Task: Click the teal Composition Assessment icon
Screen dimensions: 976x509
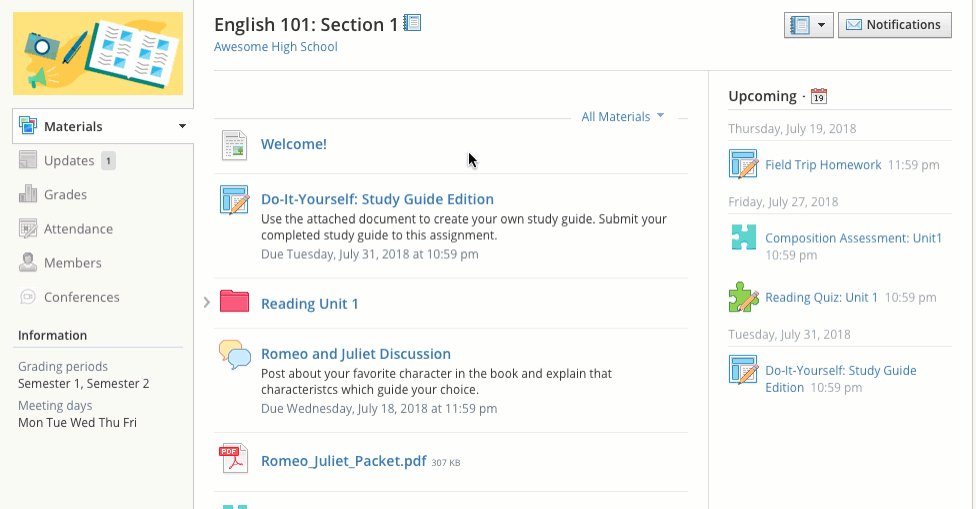Action: click(743, 238)
